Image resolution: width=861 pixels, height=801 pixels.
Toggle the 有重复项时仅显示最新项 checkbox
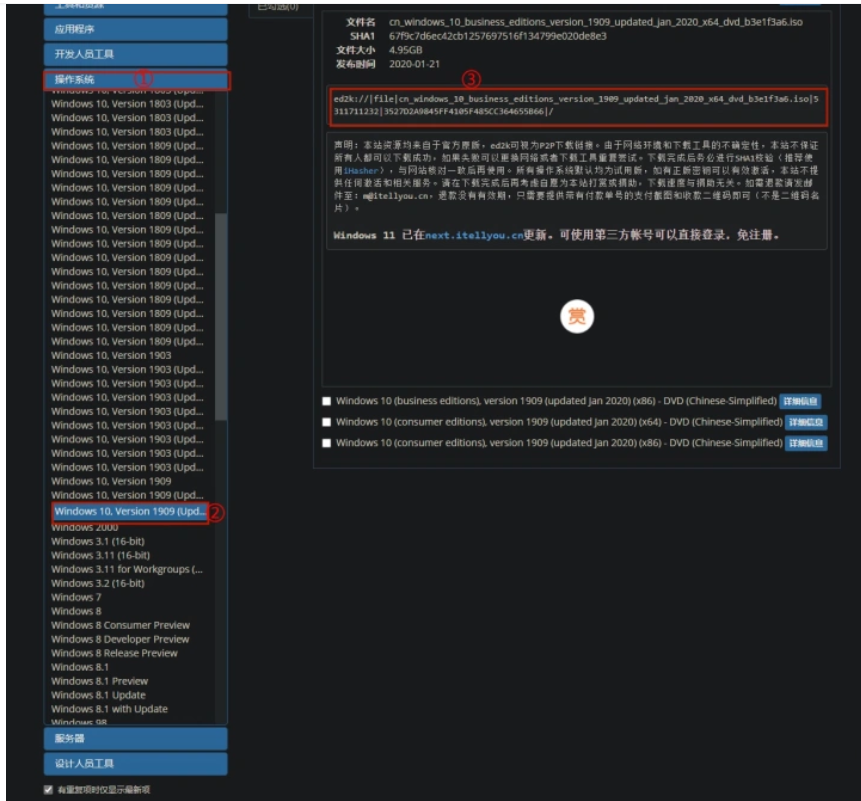[x=48, y=789]
